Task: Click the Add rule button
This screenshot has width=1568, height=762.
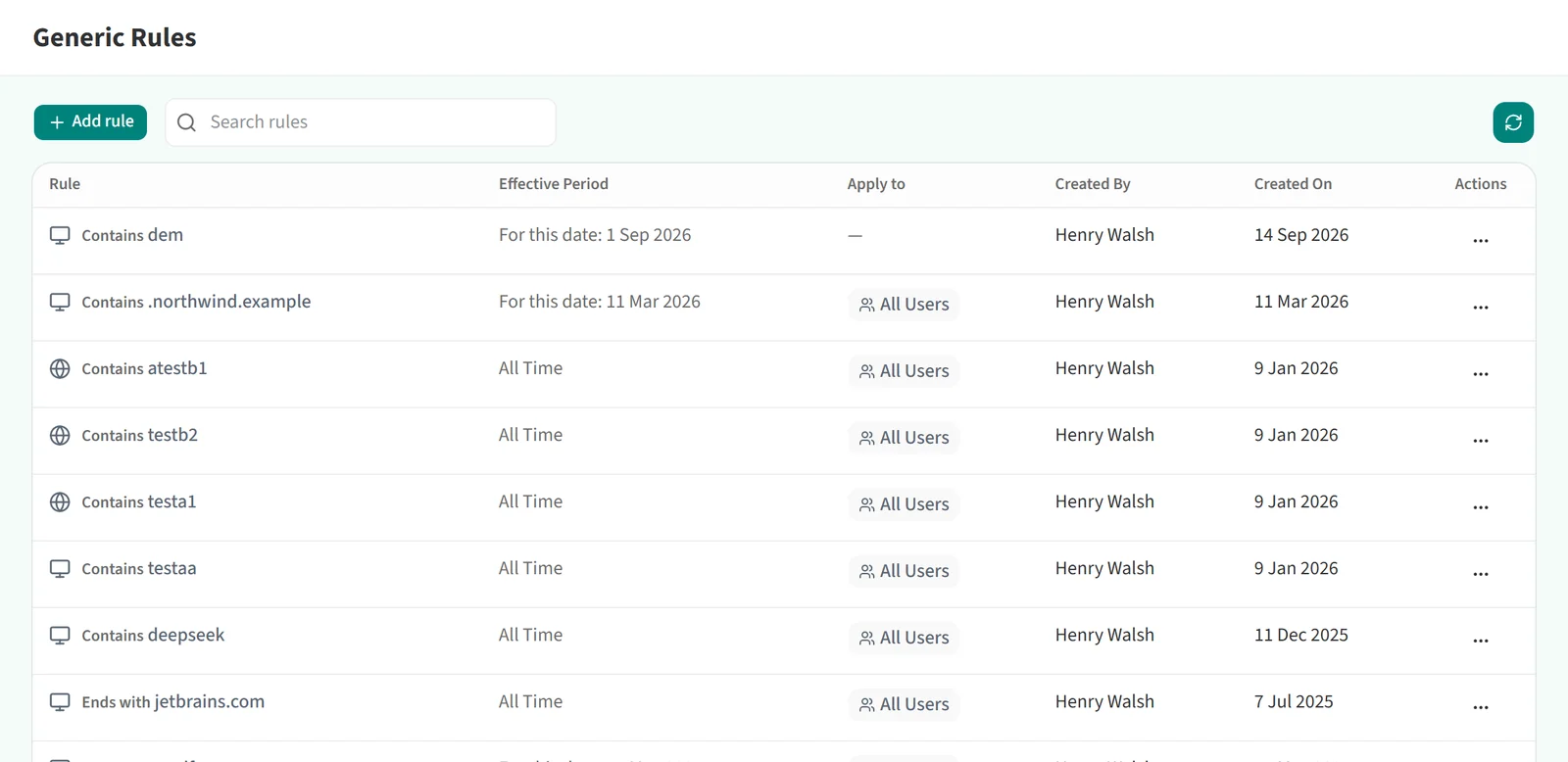Action: [x=90, y=122]
